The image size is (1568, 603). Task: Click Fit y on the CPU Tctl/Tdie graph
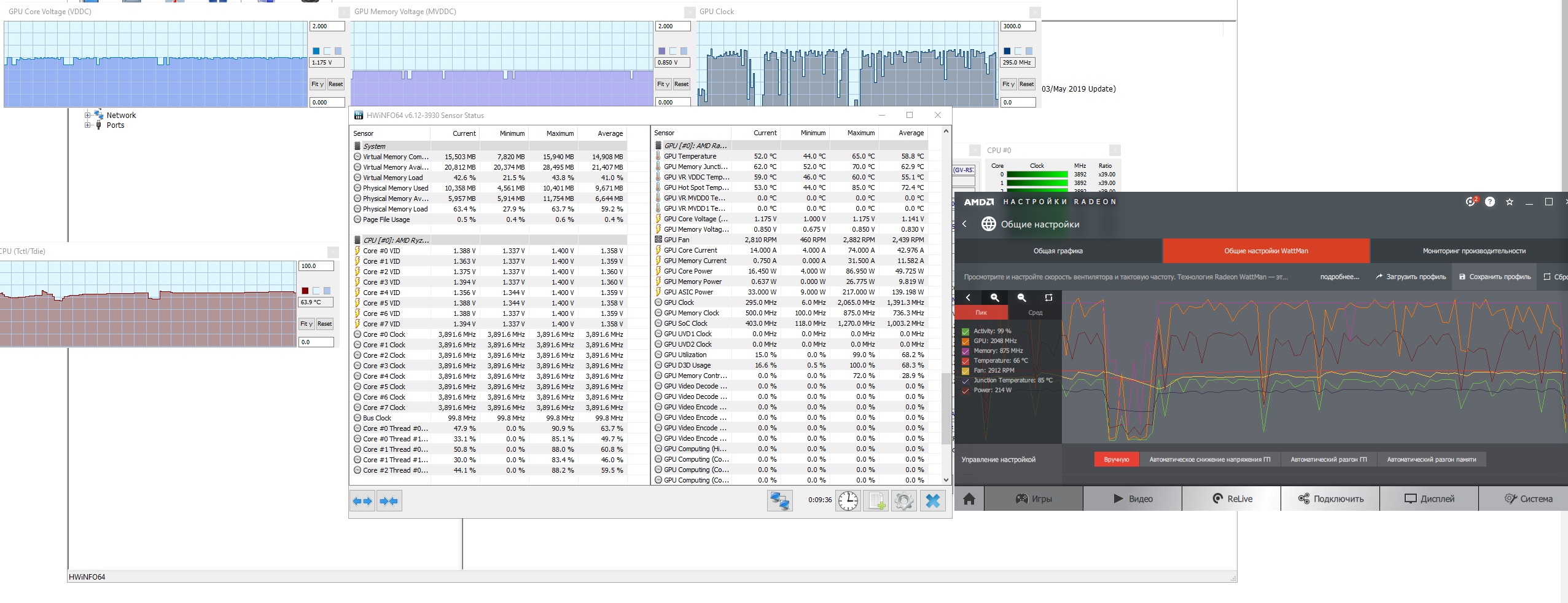click(x=306, y=324)
